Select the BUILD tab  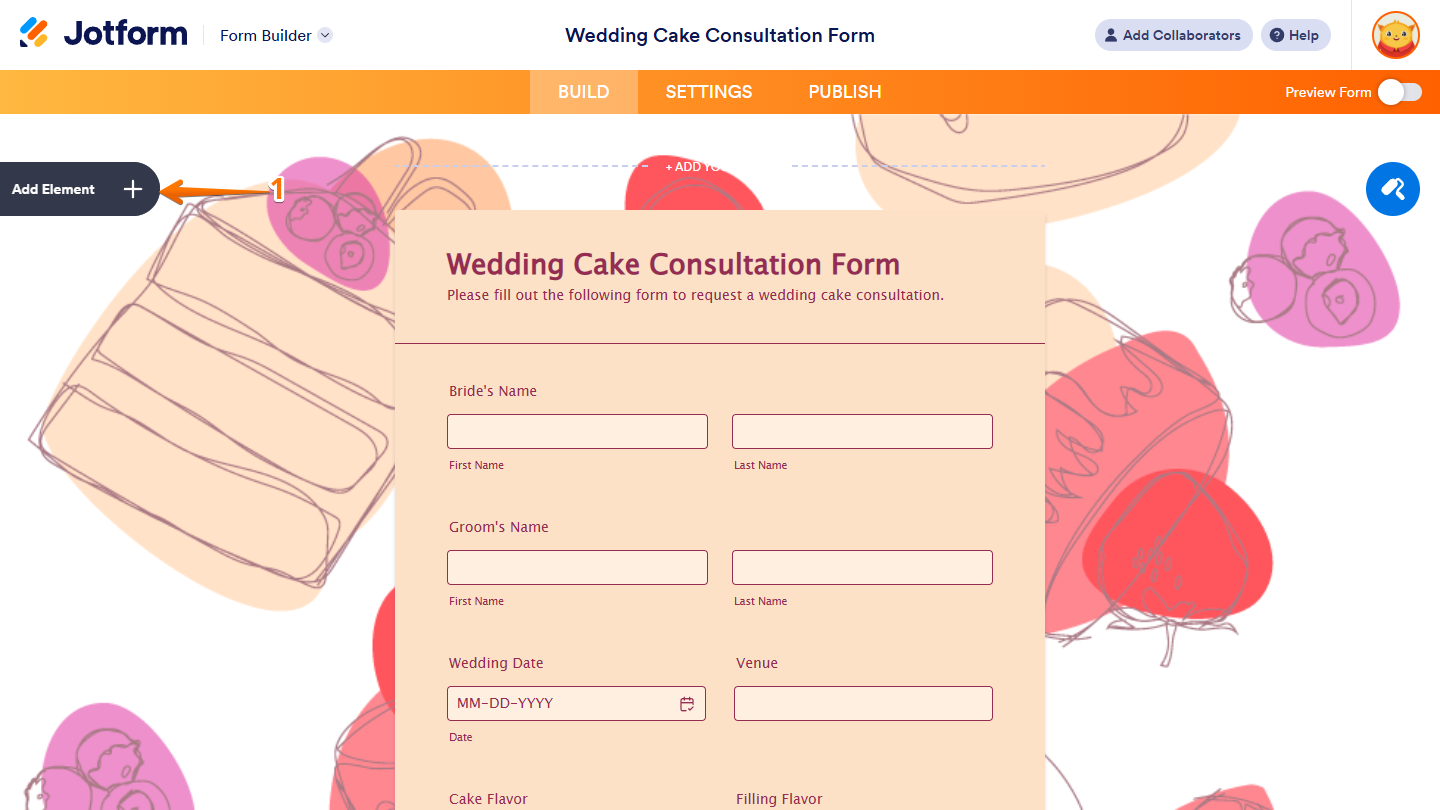pos(583,91)
